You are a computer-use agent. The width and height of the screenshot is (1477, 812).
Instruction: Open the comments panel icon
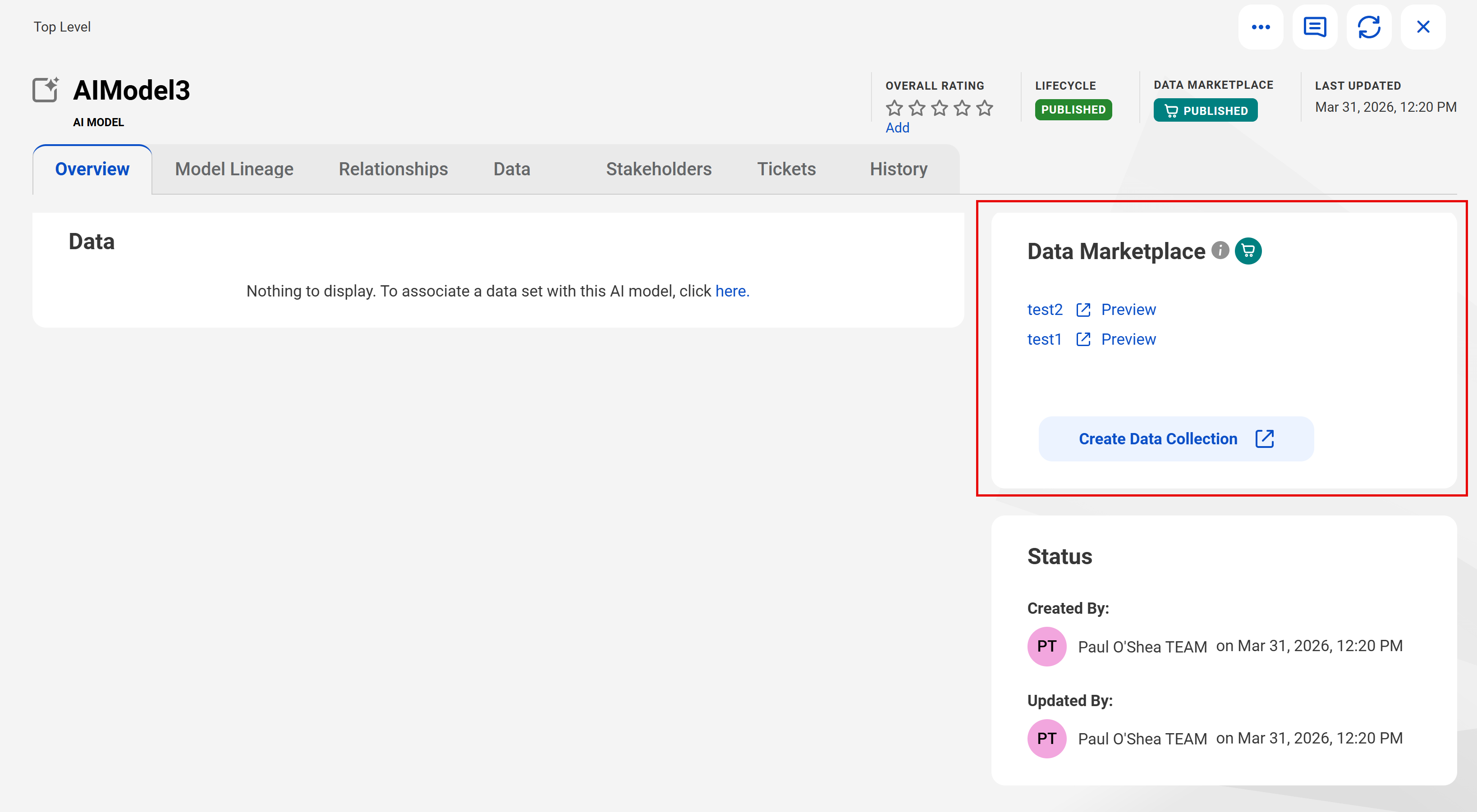tap(1314, 27)
